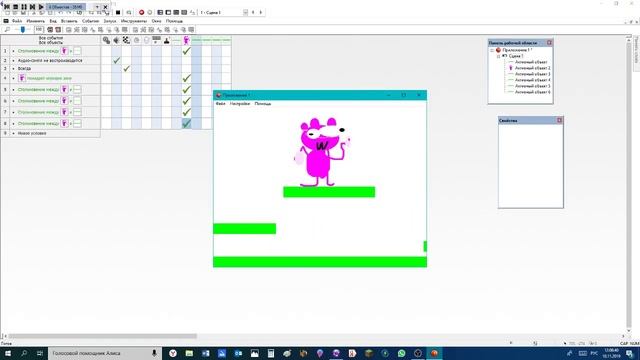The image size is (640, 360).
Task: Adjust the zoom slider handle in event toolbar
Action: pos(23,29)
